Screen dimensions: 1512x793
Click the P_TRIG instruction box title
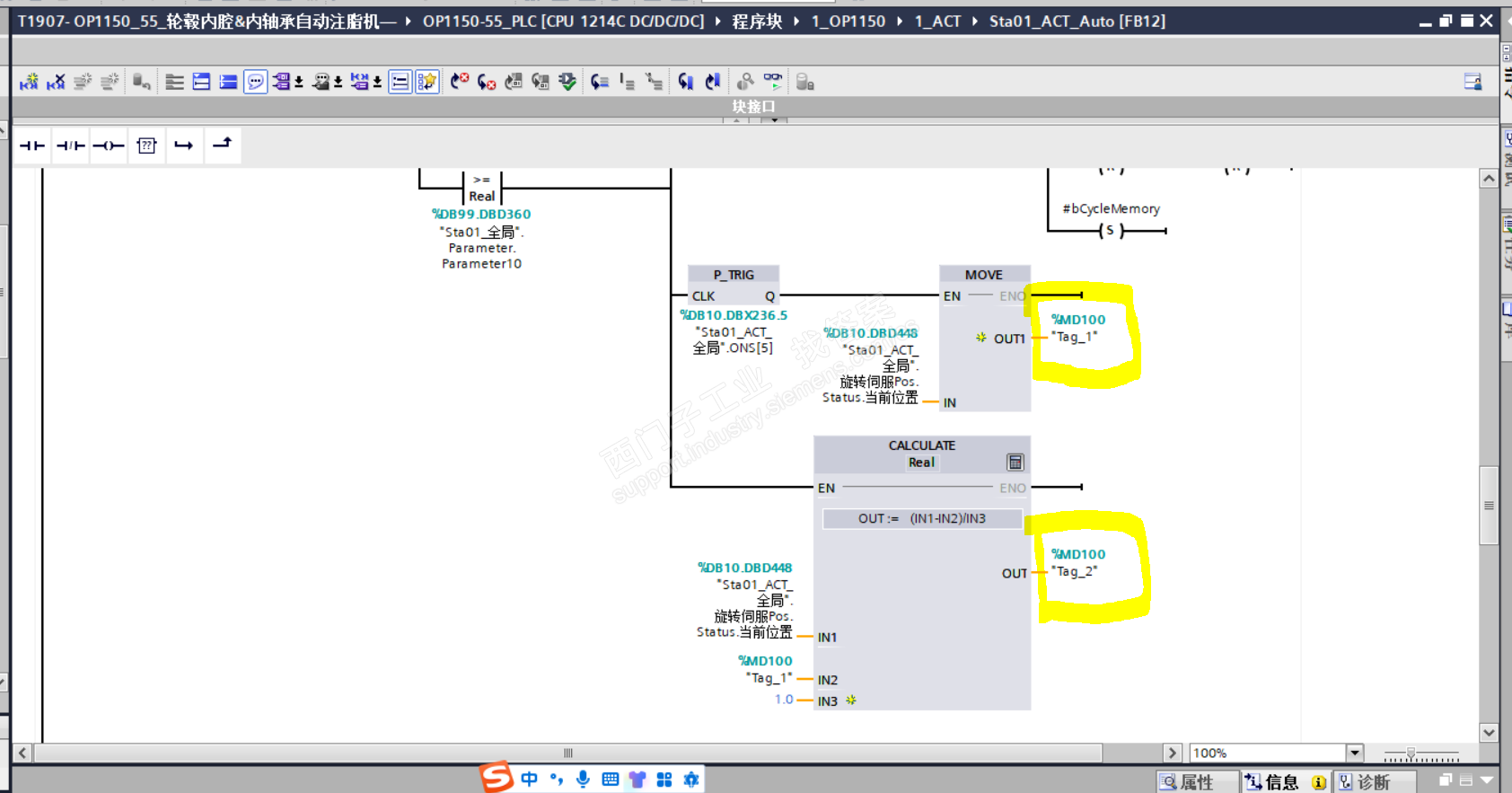734,275
